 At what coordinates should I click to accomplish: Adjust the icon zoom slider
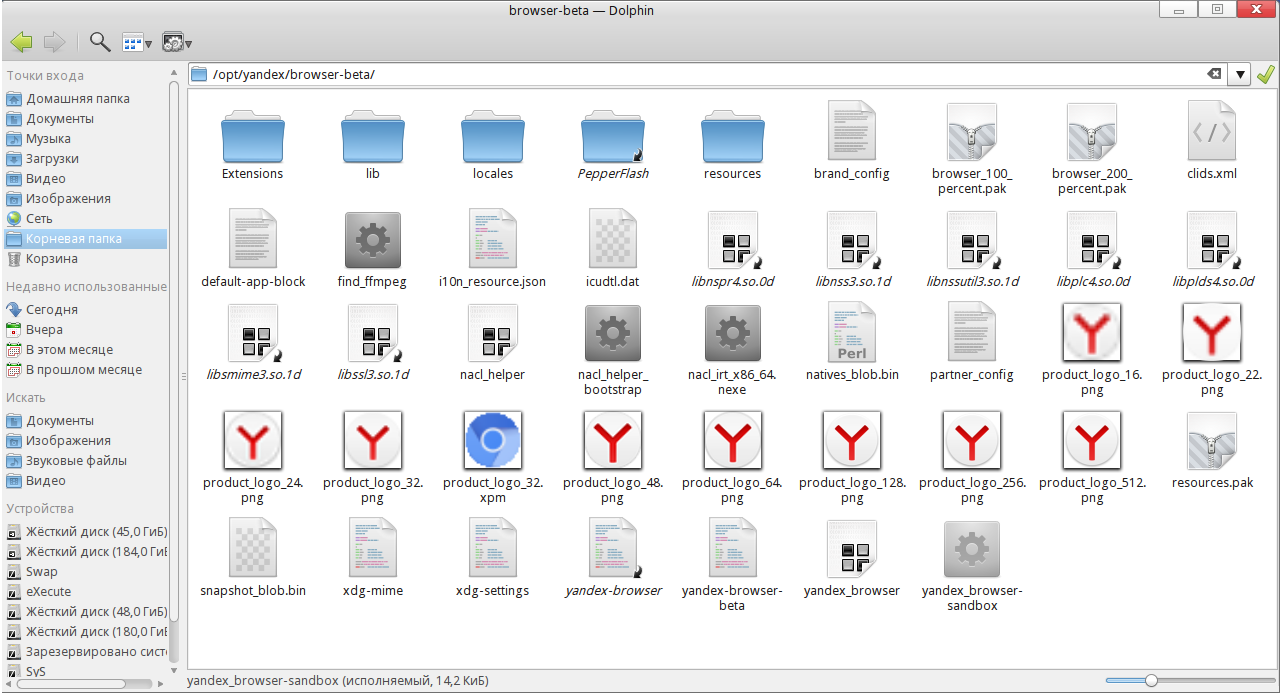point(1151,680)
